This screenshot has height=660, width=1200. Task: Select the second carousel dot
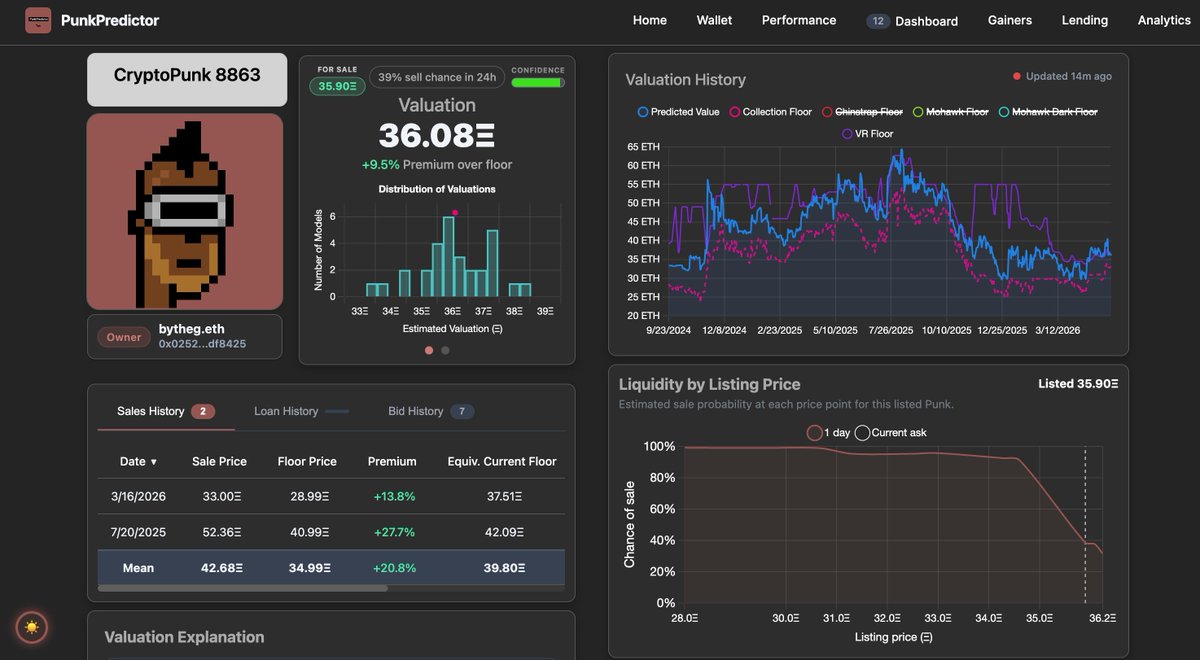(445, 350)
